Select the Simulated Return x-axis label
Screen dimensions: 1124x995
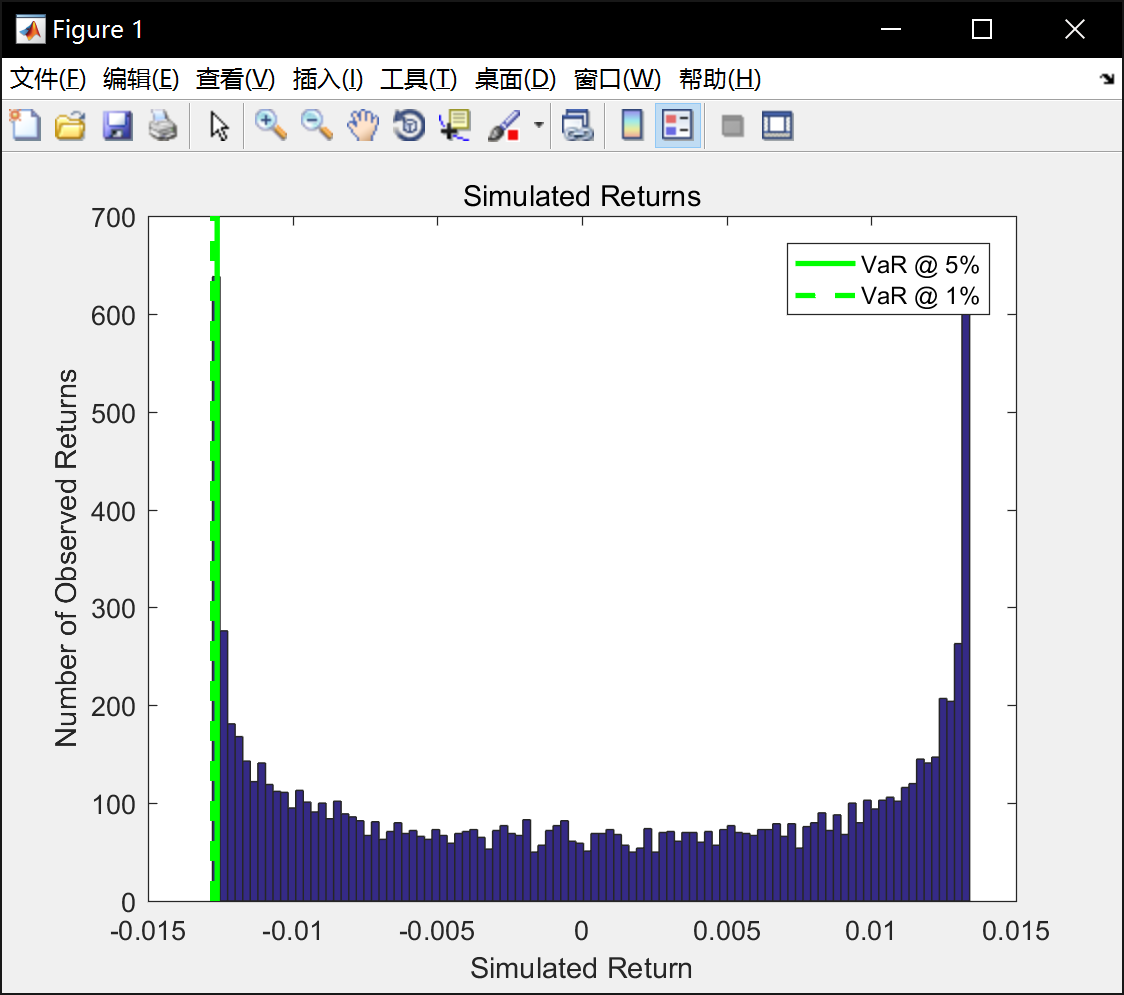pyautogui.click(x=581, y=968)
